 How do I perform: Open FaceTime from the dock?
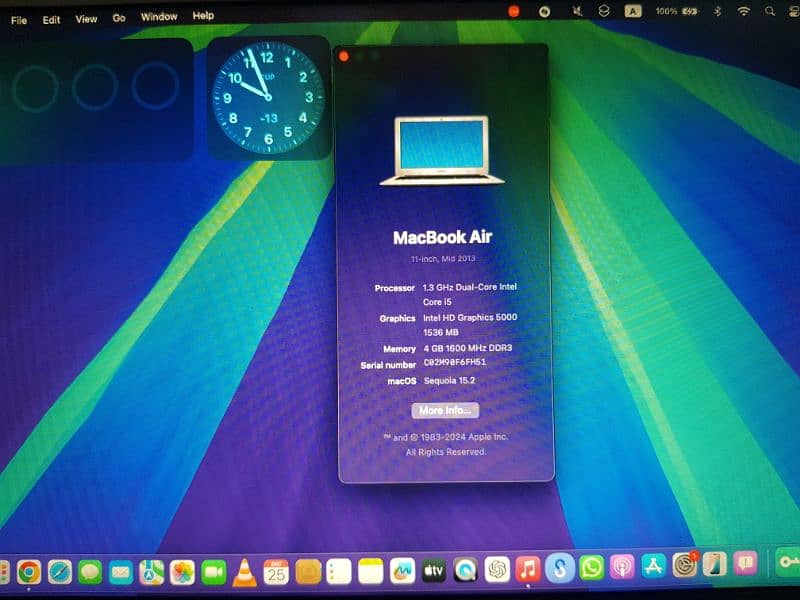[213, 571]
